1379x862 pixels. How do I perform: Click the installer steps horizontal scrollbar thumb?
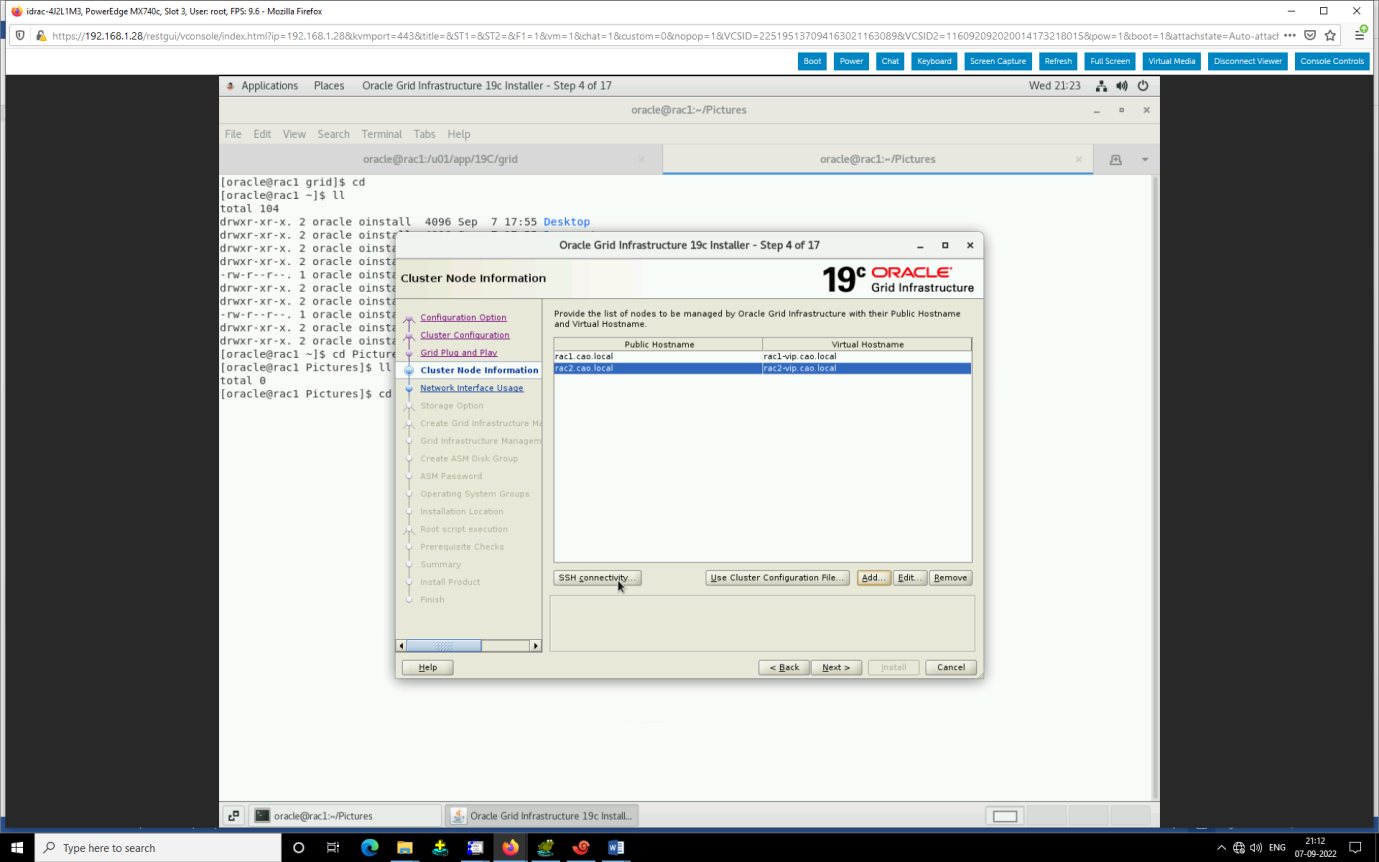click(444, 646)
